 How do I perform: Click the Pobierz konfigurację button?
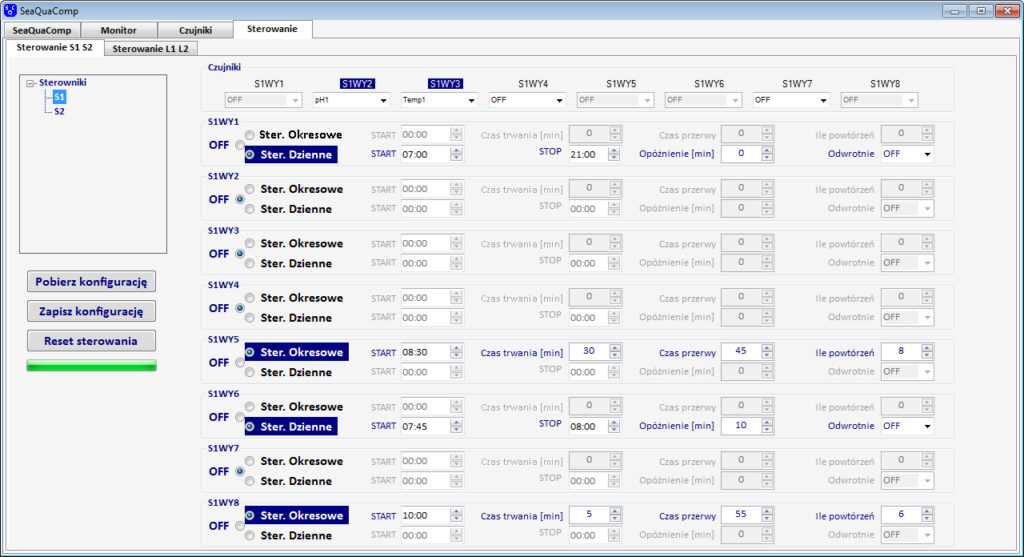click(91, 282)
